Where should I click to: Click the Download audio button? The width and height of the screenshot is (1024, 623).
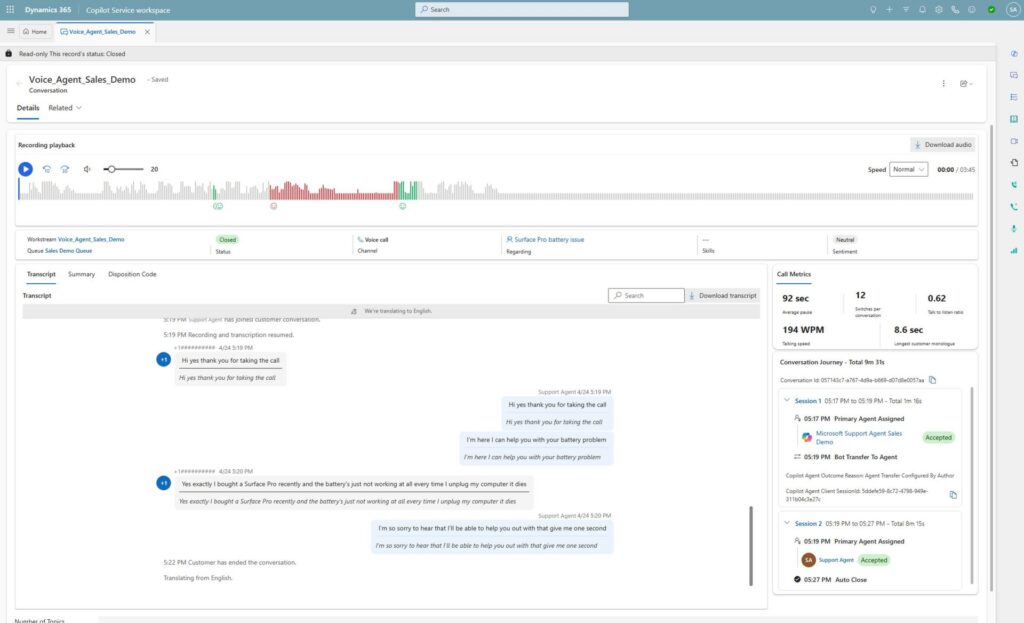click(942, 144)
